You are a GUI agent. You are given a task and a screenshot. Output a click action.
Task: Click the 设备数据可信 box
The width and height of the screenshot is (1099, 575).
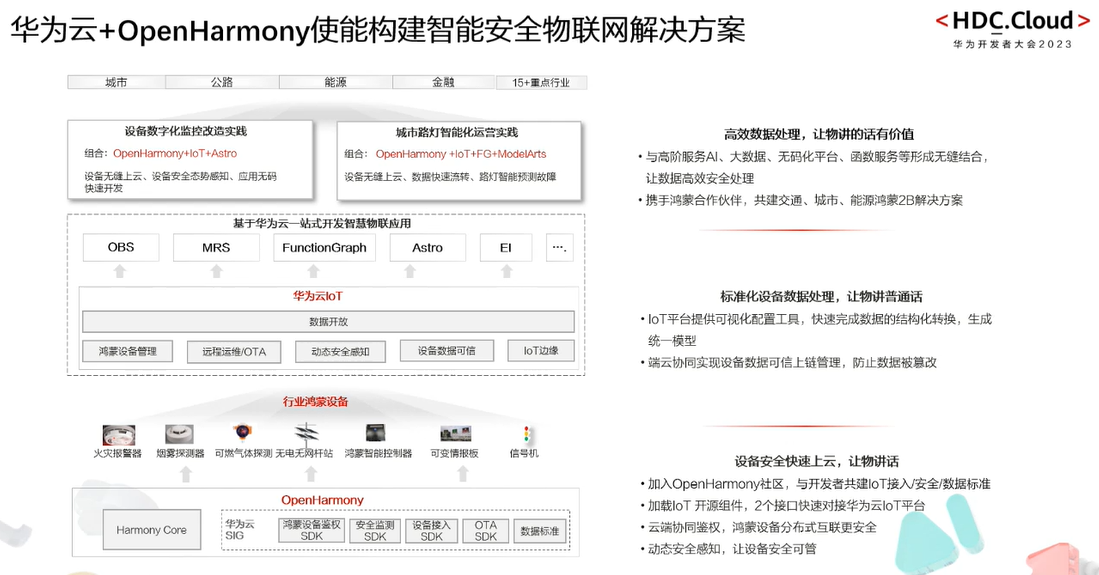pos(446,351)
